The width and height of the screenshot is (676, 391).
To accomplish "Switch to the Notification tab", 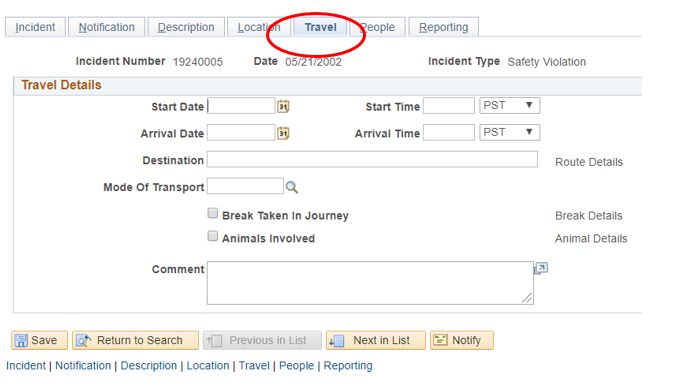I will point(106,27).
